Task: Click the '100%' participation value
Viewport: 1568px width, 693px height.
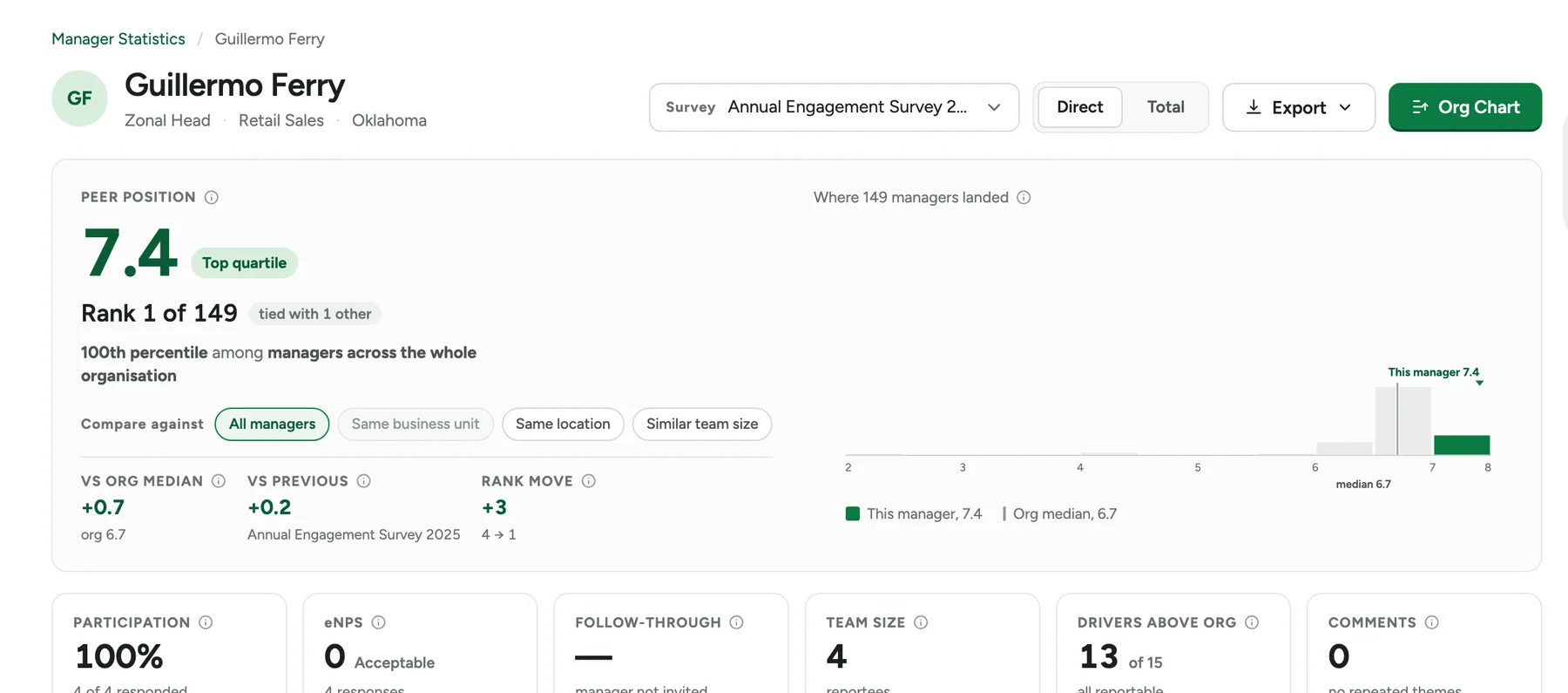Action: tap(119, 656)
